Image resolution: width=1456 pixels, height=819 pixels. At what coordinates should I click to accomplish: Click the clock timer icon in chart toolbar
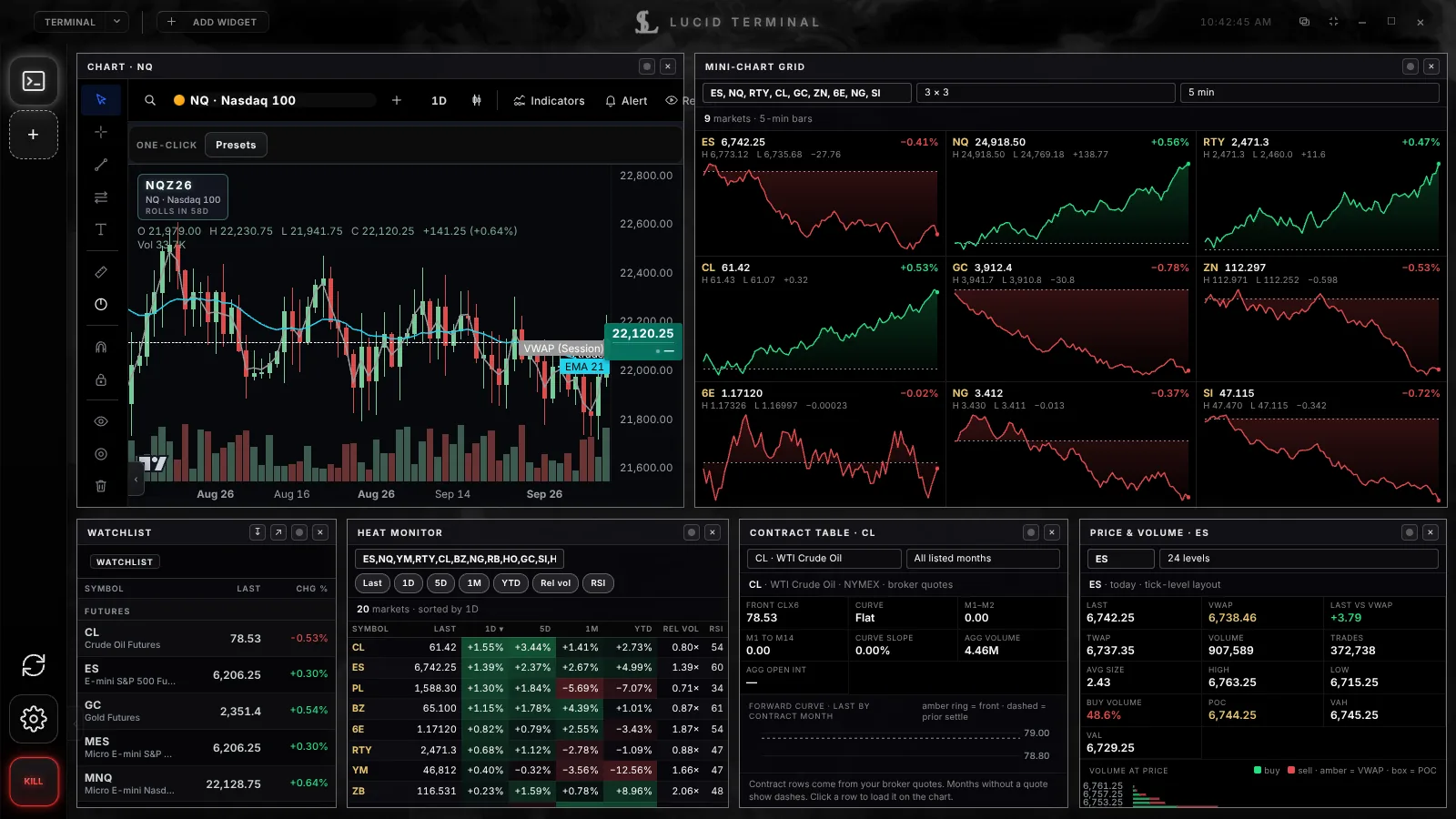tap(101, 305)
